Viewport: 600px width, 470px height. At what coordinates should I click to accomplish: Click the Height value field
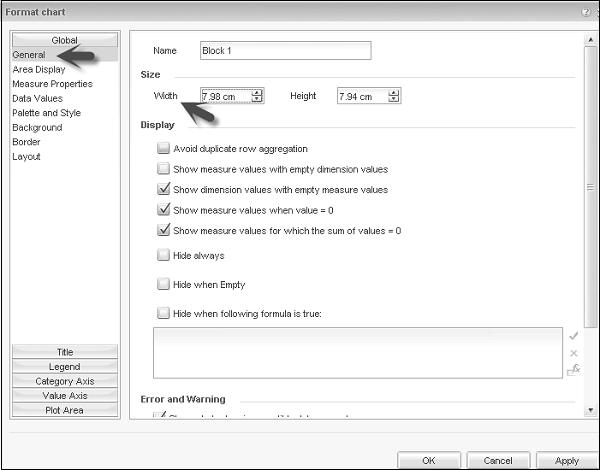tap(363, 96)
